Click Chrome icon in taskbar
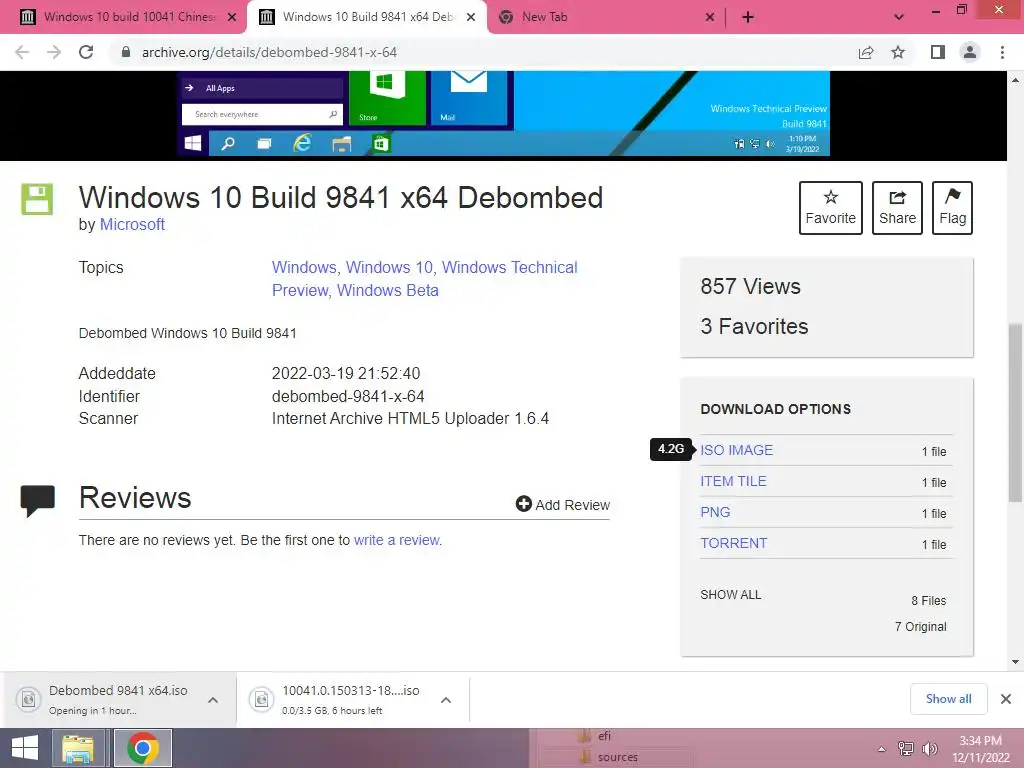 [143, 748]
